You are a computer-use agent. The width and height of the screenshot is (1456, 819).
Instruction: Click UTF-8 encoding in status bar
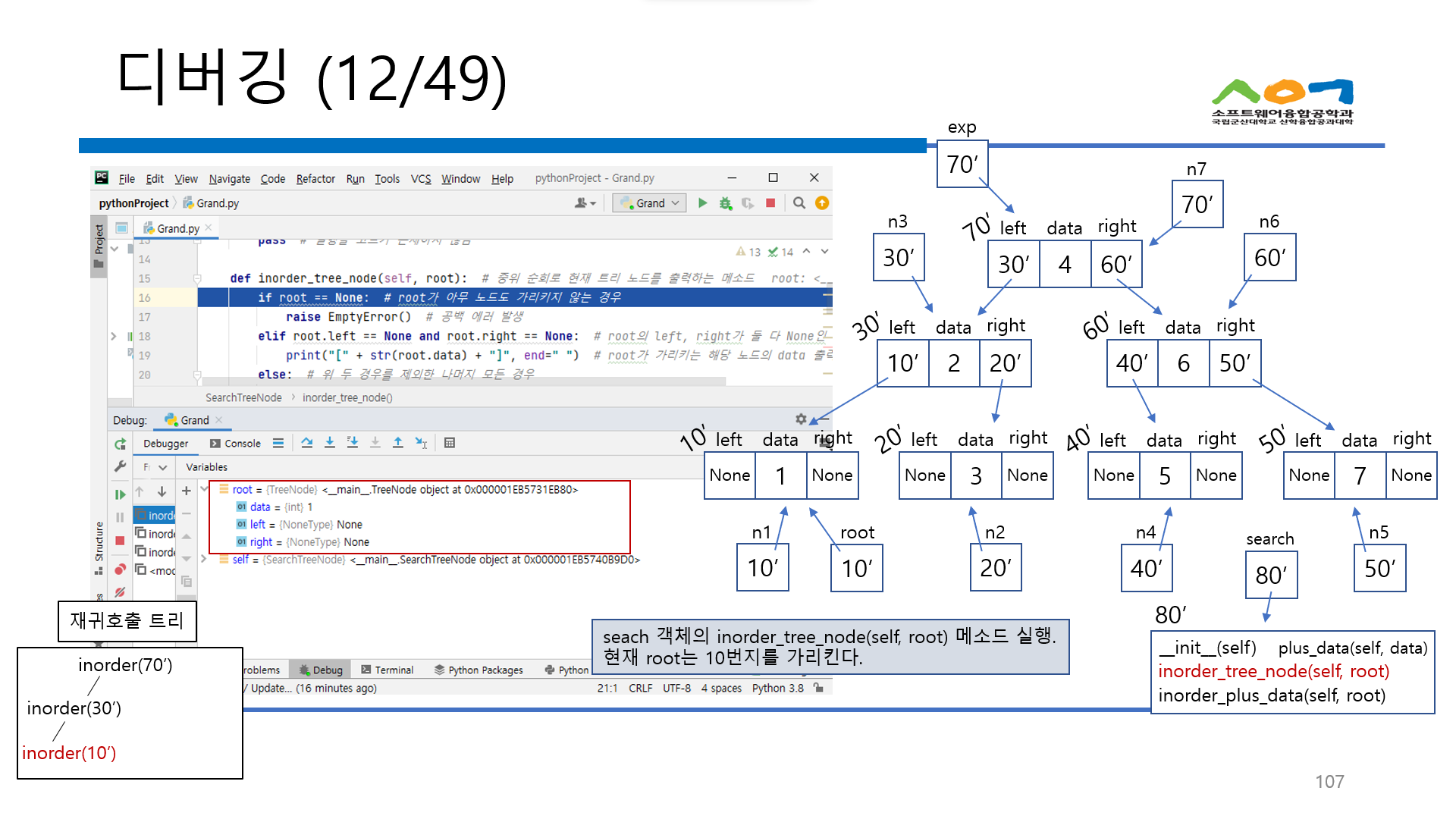click(676, 688)
